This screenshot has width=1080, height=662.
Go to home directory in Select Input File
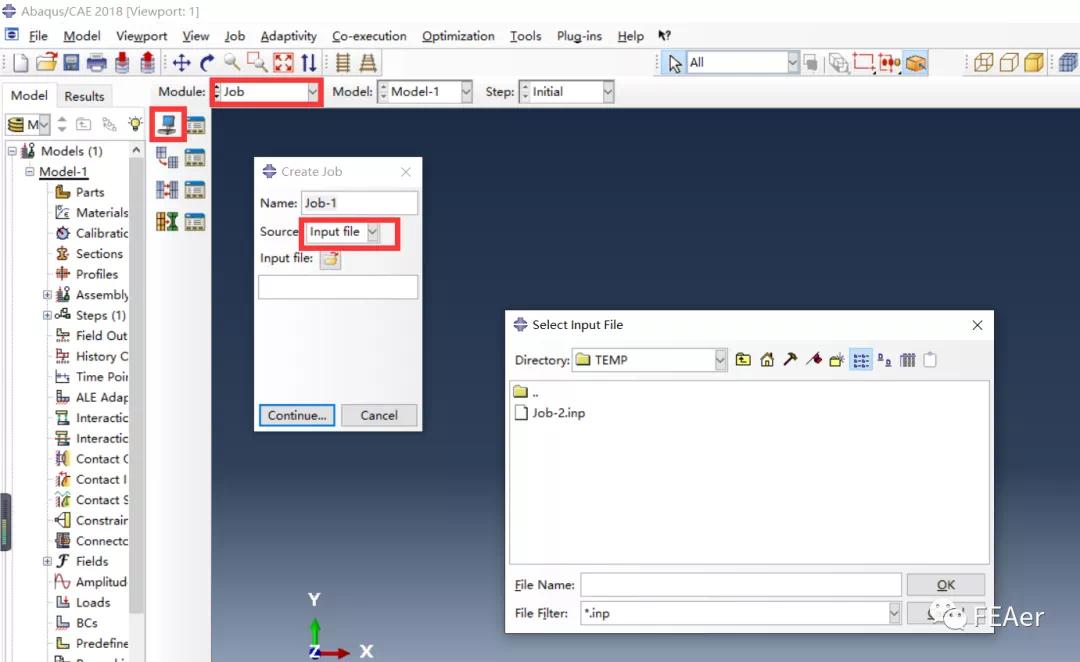(x=767, y=360)
